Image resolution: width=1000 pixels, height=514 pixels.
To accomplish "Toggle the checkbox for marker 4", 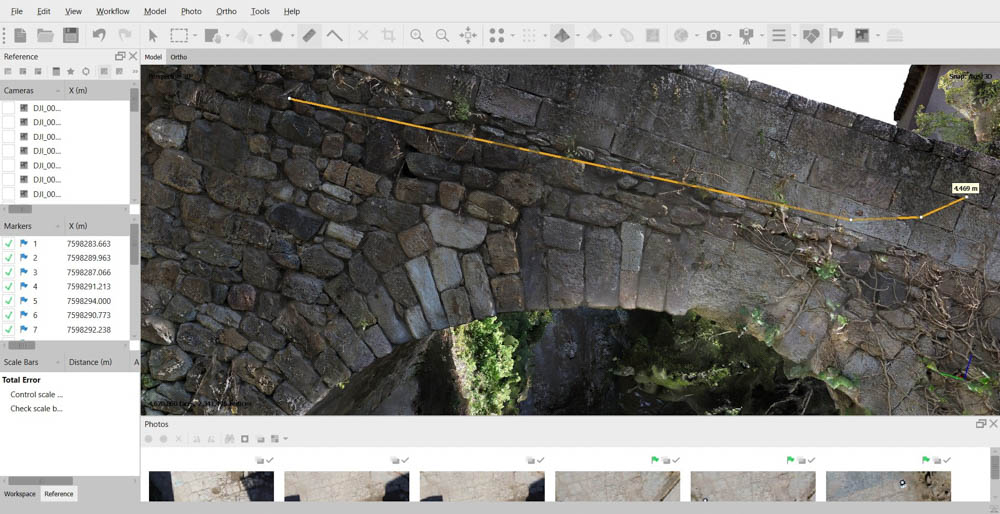I will coord(8,286).
